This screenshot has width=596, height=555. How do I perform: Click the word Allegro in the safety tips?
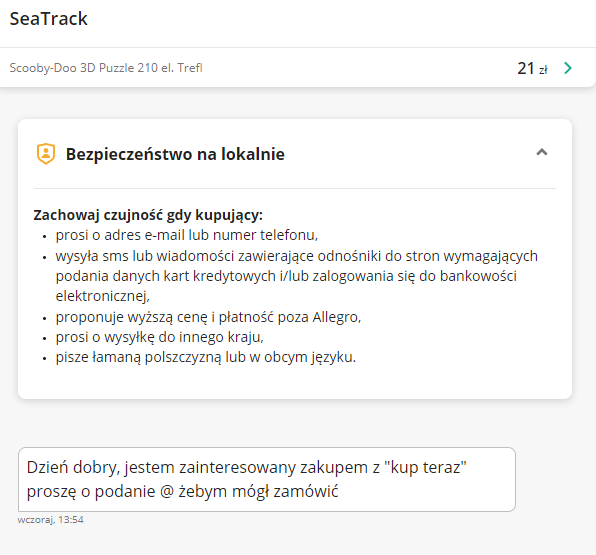[336, 317]
